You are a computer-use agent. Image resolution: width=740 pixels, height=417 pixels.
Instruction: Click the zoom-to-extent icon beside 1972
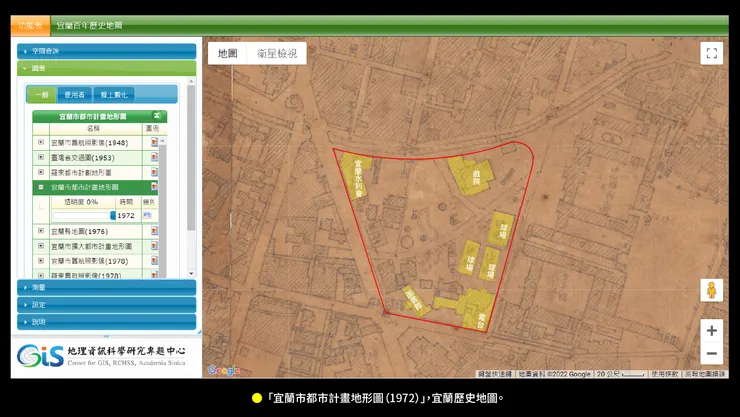147,215
